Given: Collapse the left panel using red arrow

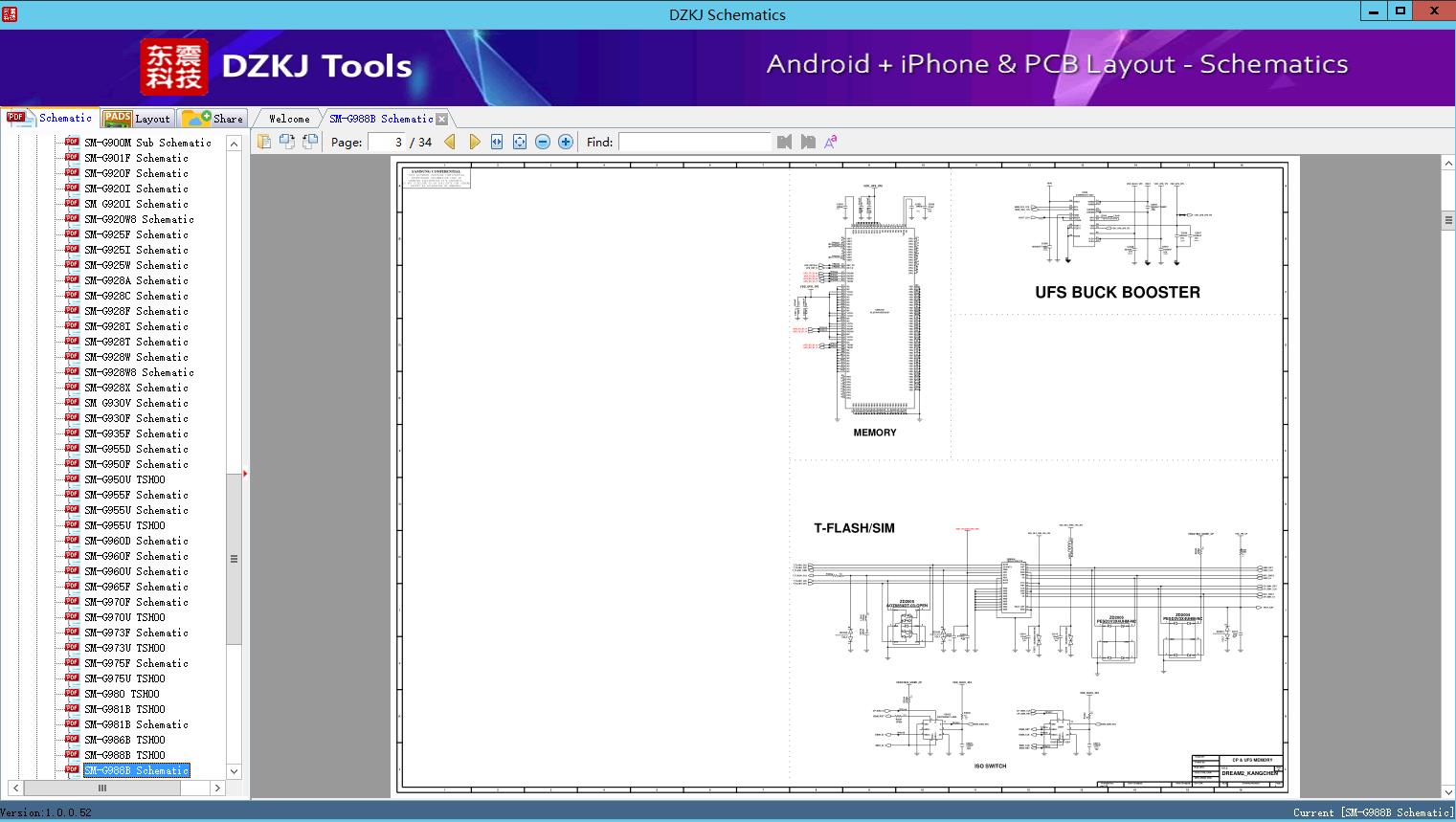Looking at the screenshot, I should (x=245, y=473).
